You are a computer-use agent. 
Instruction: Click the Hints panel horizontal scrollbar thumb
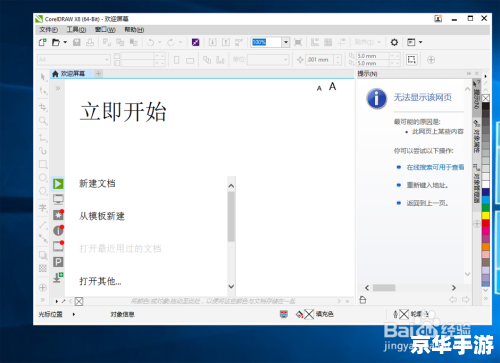coord(384,288)
